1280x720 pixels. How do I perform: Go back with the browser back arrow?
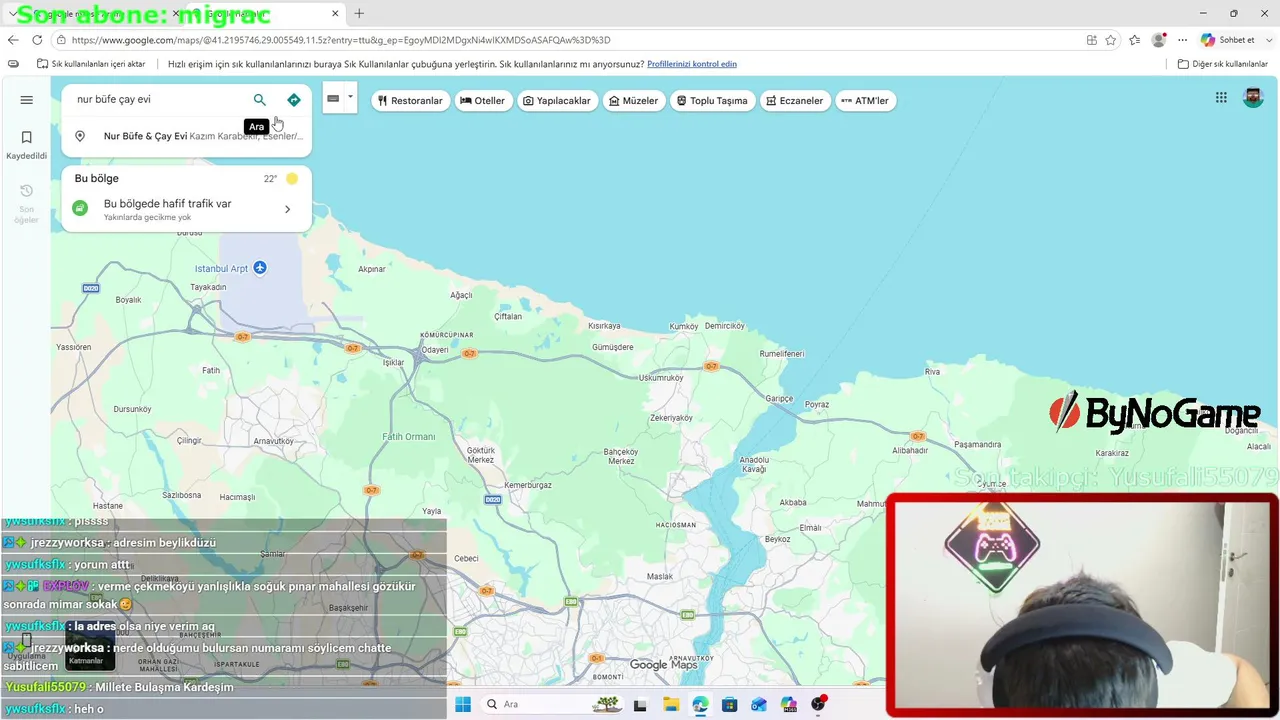[13, 40]
